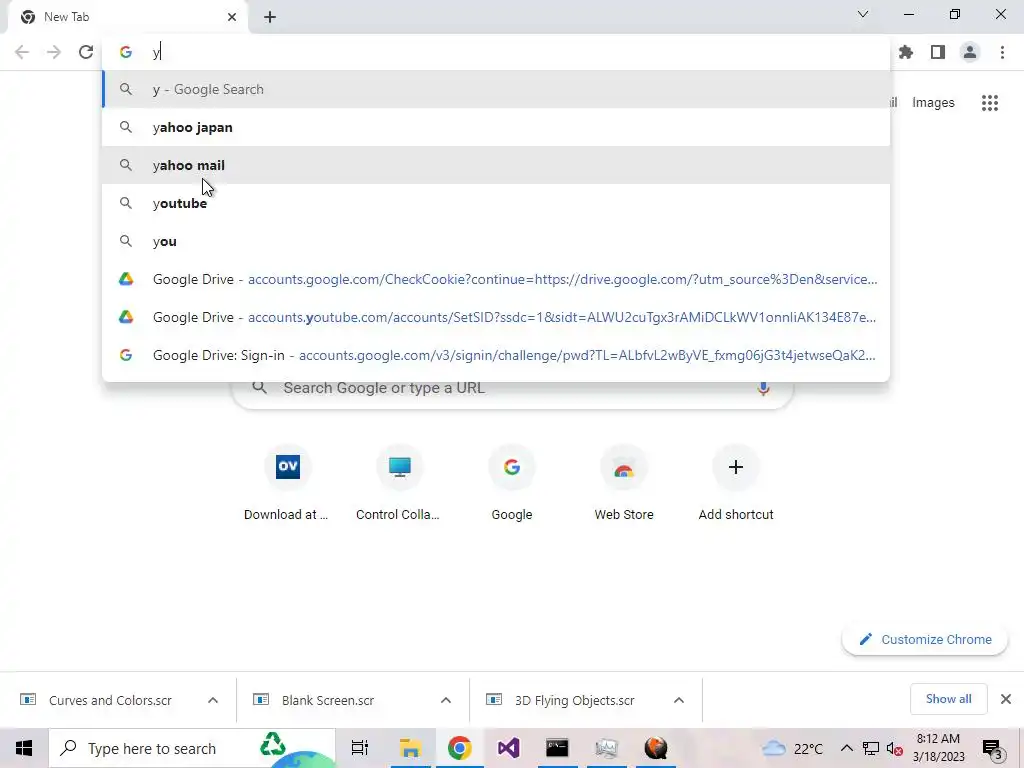This screenshot has height=768, width=1024.
Task: Open the weather widget showing 22°C
Action: pos(792,748)
